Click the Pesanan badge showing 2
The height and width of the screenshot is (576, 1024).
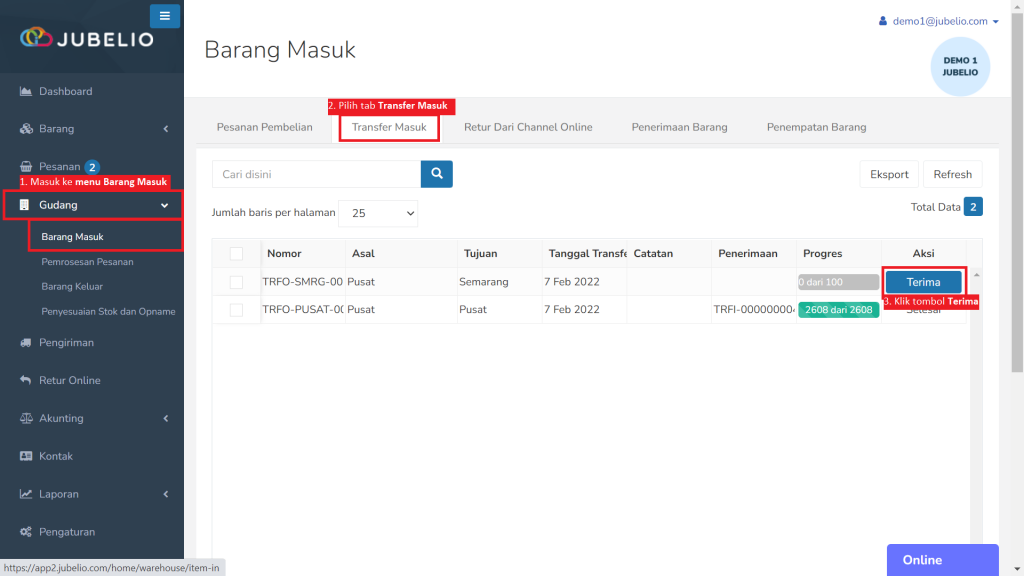pos(92,167)
